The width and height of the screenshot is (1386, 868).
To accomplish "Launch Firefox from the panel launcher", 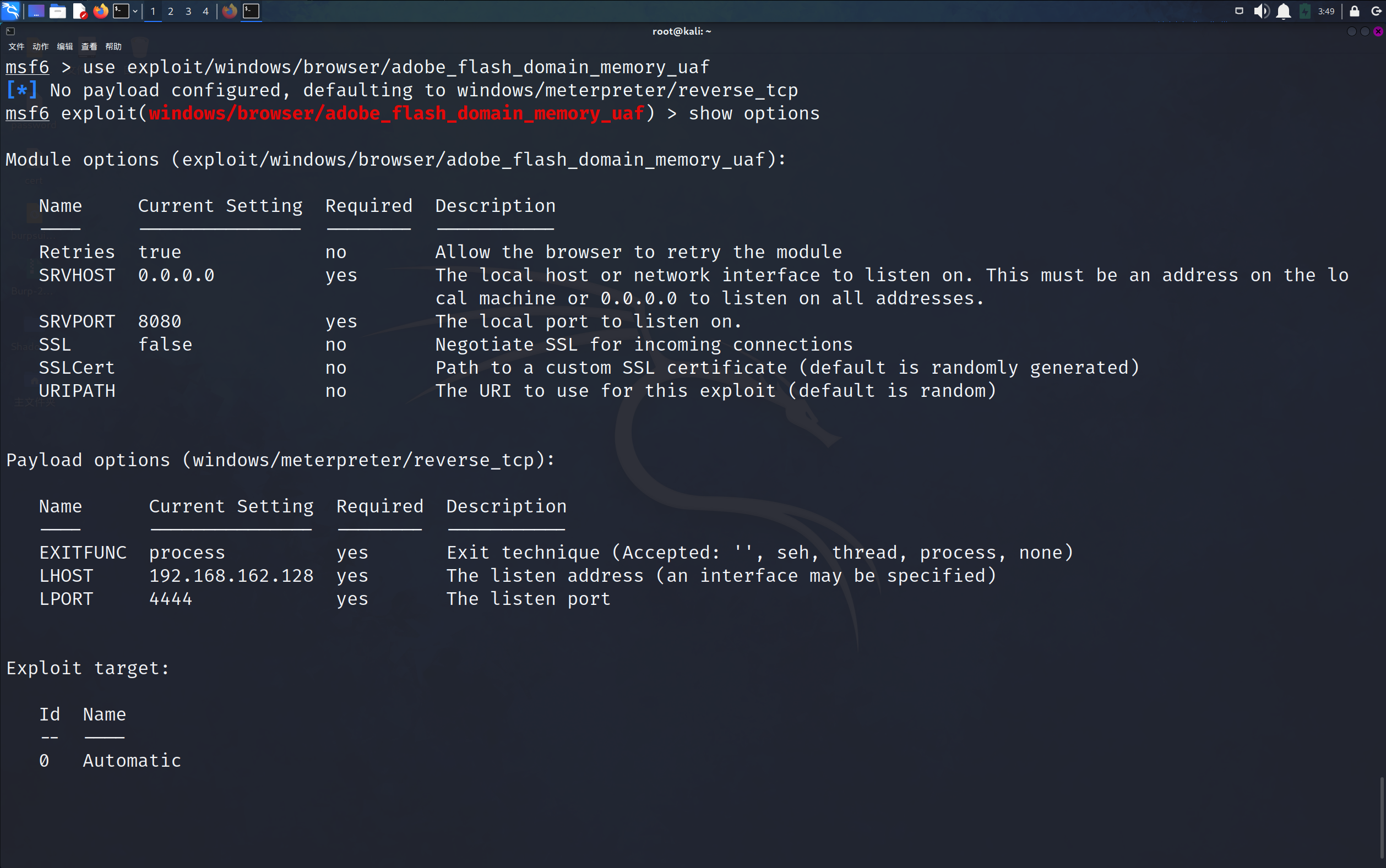I will tap(100, 11).
